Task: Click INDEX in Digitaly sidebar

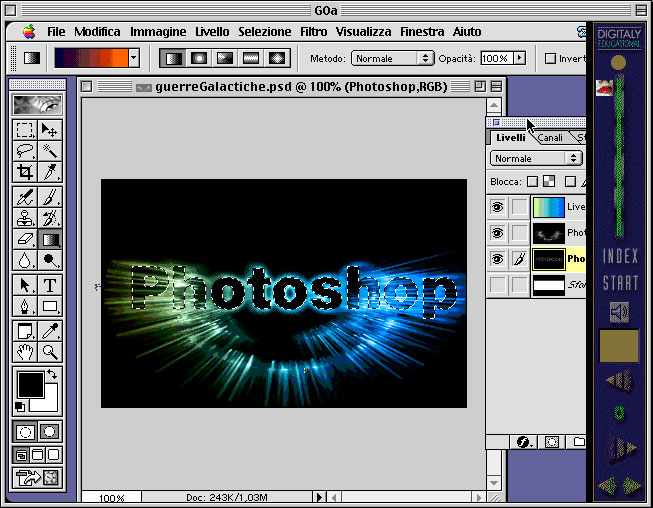Action: pos(620,256)
